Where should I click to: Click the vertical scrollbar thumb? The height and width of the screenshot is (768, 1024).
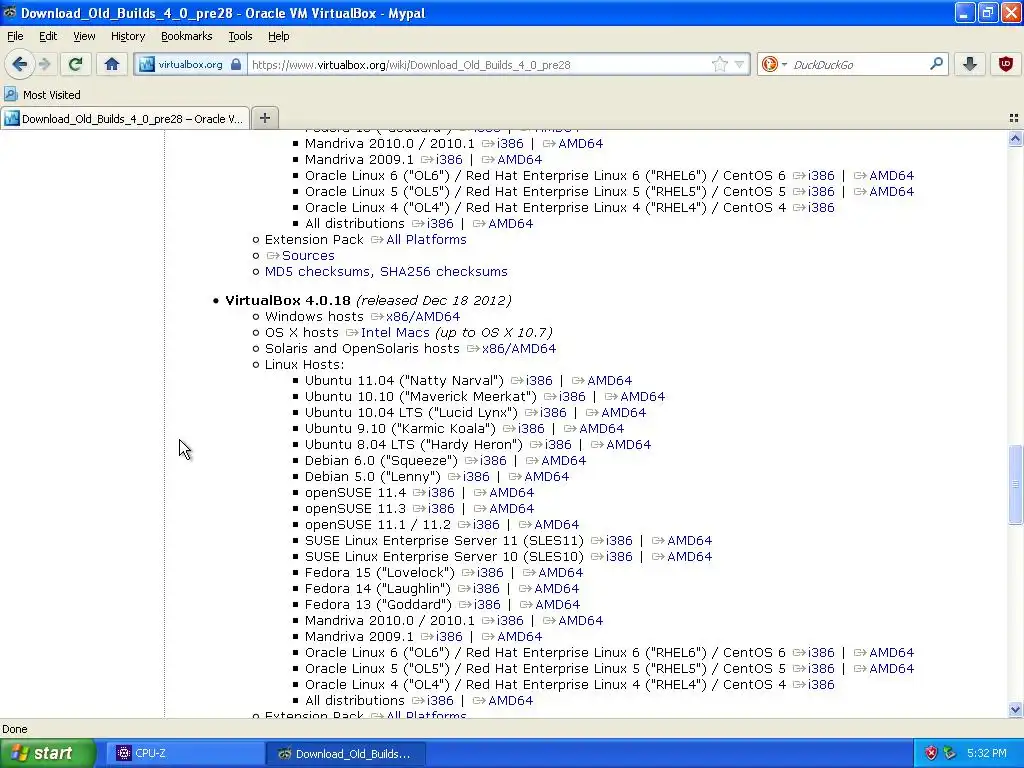1015,484
